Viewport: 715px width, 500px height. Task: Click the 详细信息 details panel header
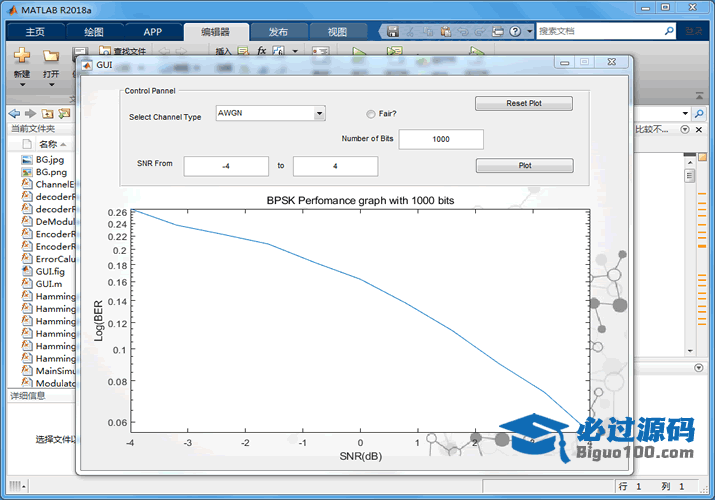pos(28,396)
